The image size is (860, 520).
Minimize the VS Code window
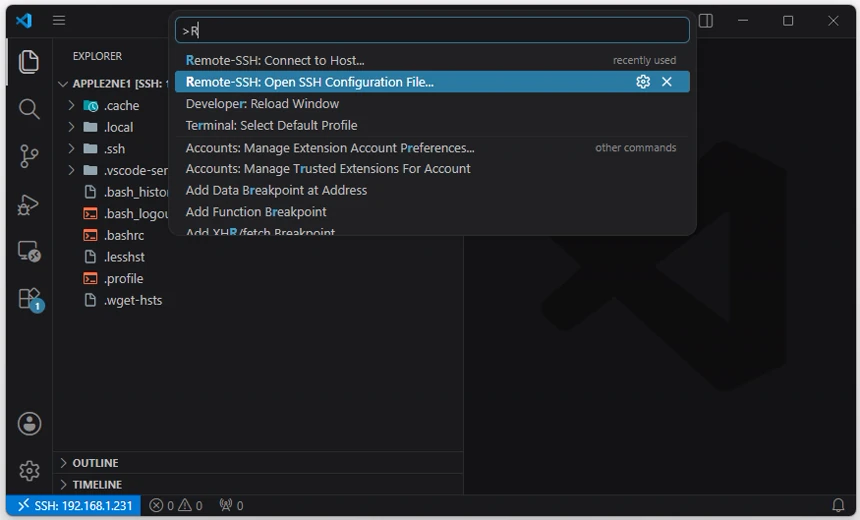click(x=743, y=20)
